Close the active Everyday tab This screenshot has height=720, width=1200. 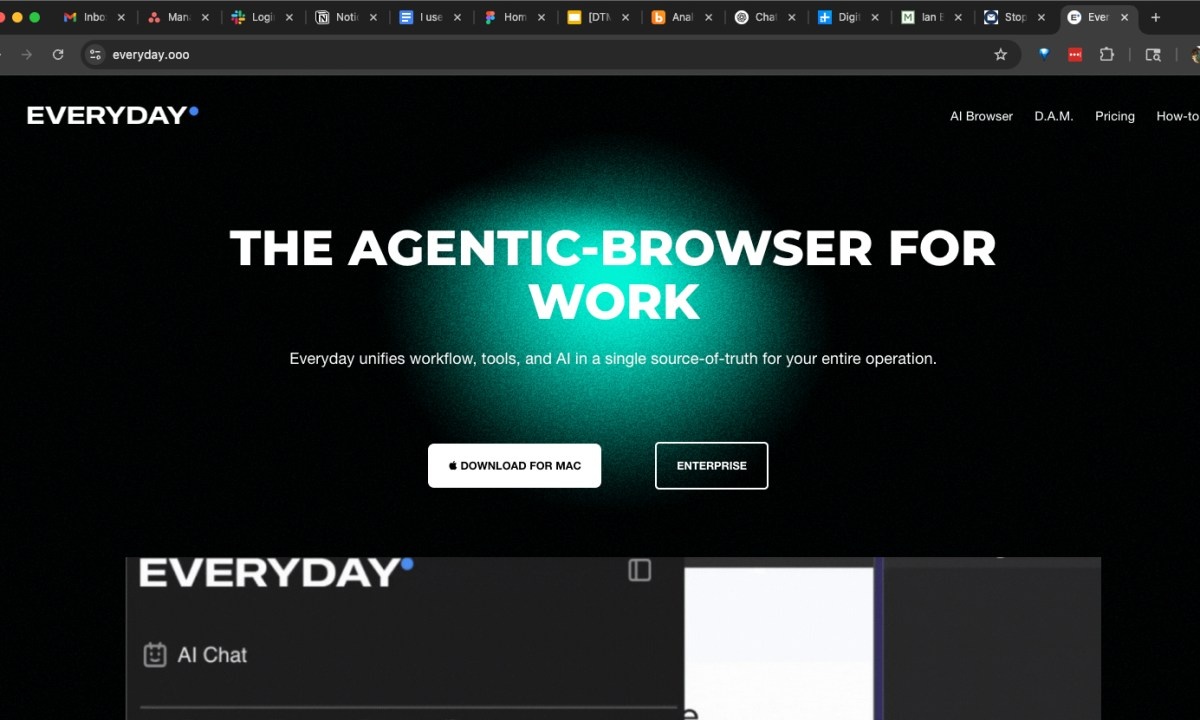tap(1126, 17)
